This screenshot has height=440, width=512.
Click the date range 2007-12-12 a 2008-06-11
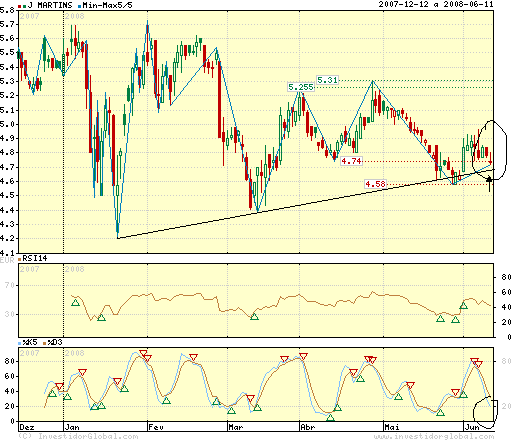tap(436, 4)
